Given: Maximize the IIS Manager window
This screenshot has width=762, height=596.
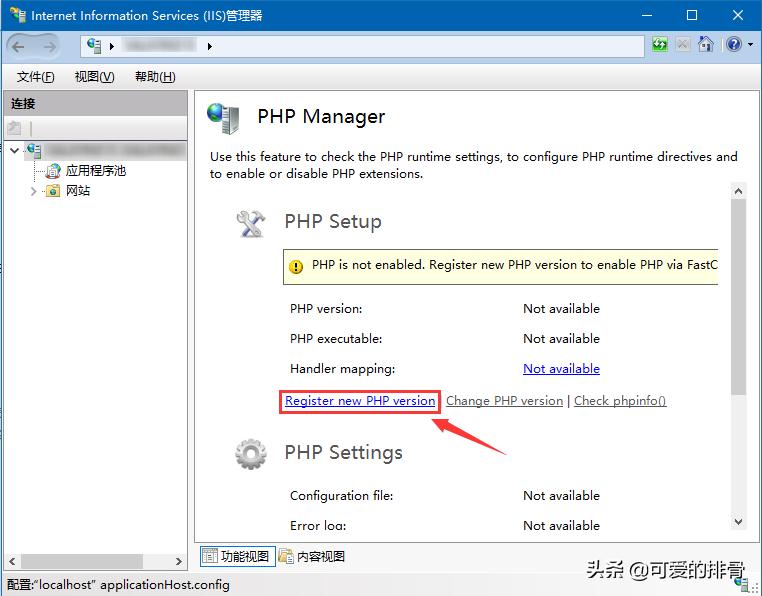Looking at the screenshot, I should (x=692, y=15).
